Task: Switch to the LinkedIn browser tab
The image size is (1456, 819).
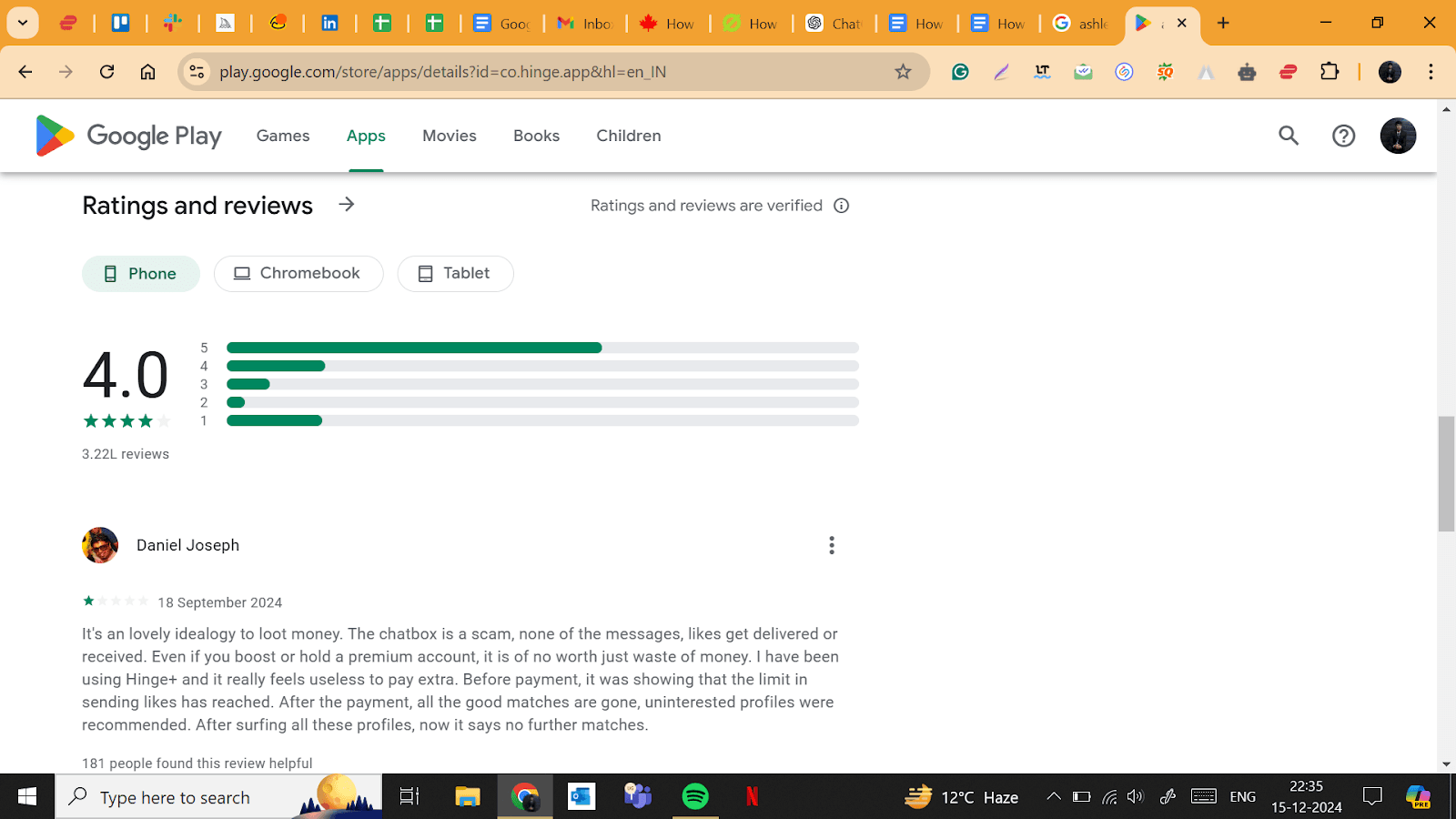Action: pos(329,23)
